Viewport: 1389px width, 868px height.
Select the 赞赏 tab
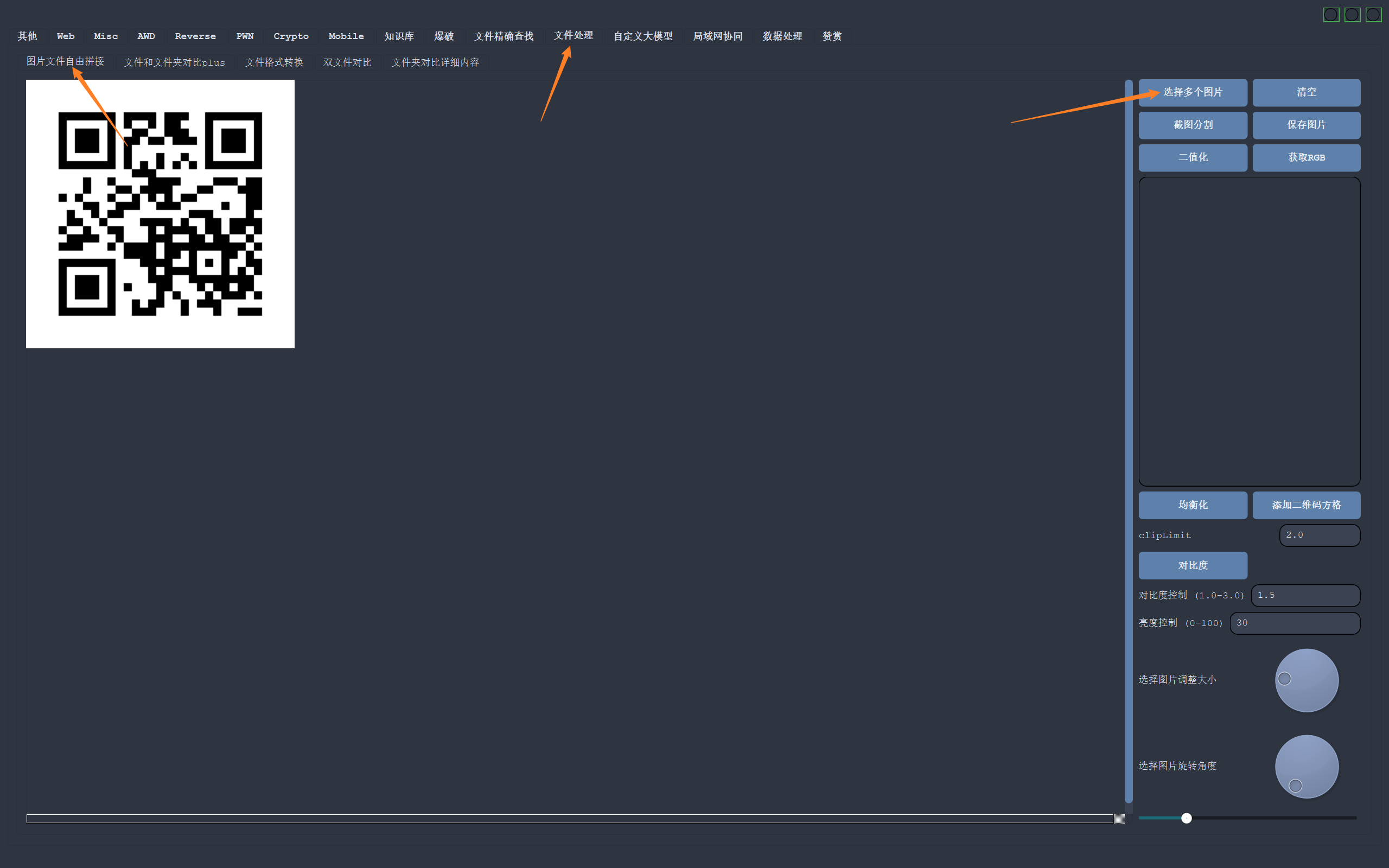pyautogui.click(x=832, y=36)
